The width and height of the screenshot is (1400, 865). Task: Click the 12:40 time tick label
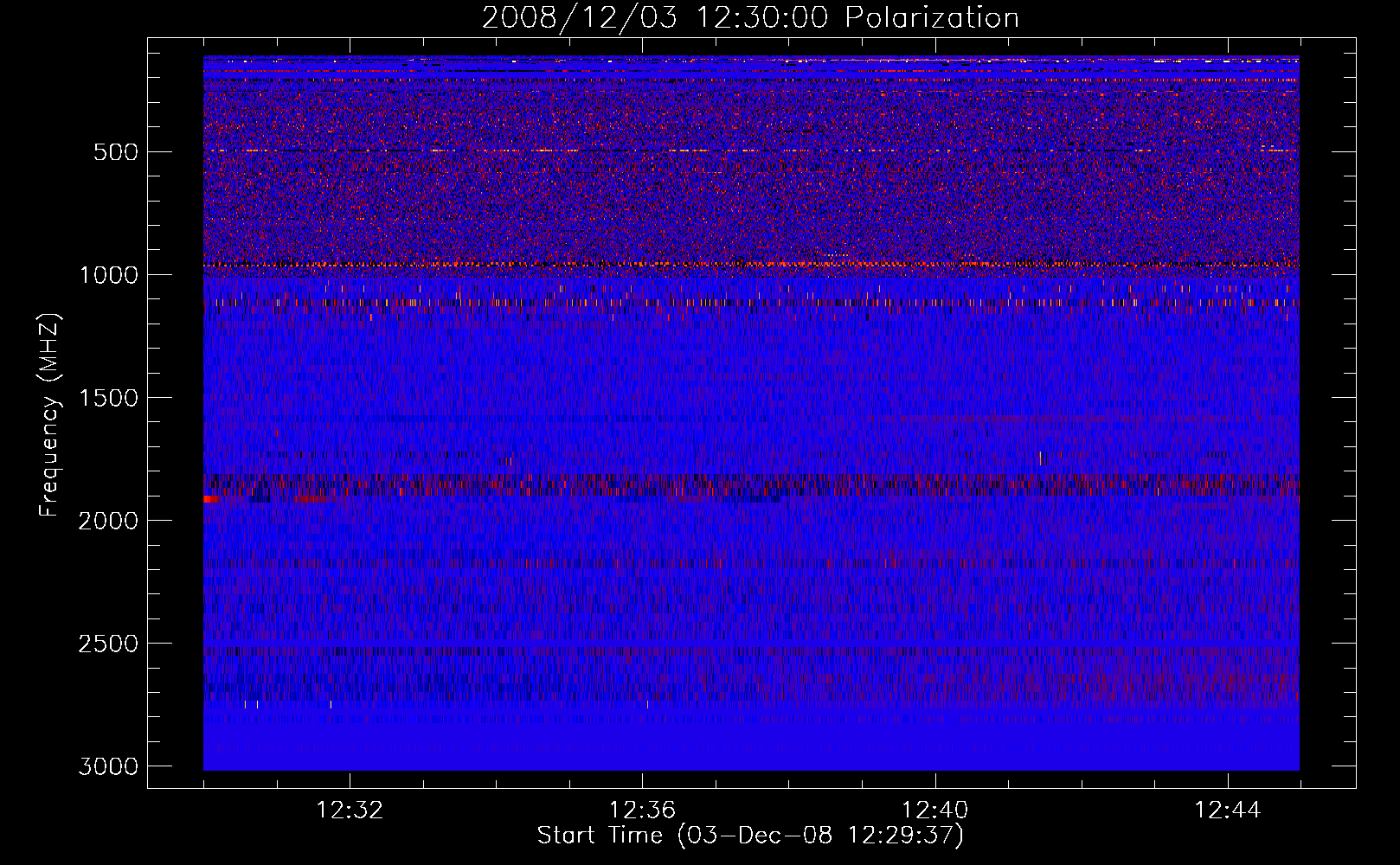pyautogui.click(x=934, y=811)
